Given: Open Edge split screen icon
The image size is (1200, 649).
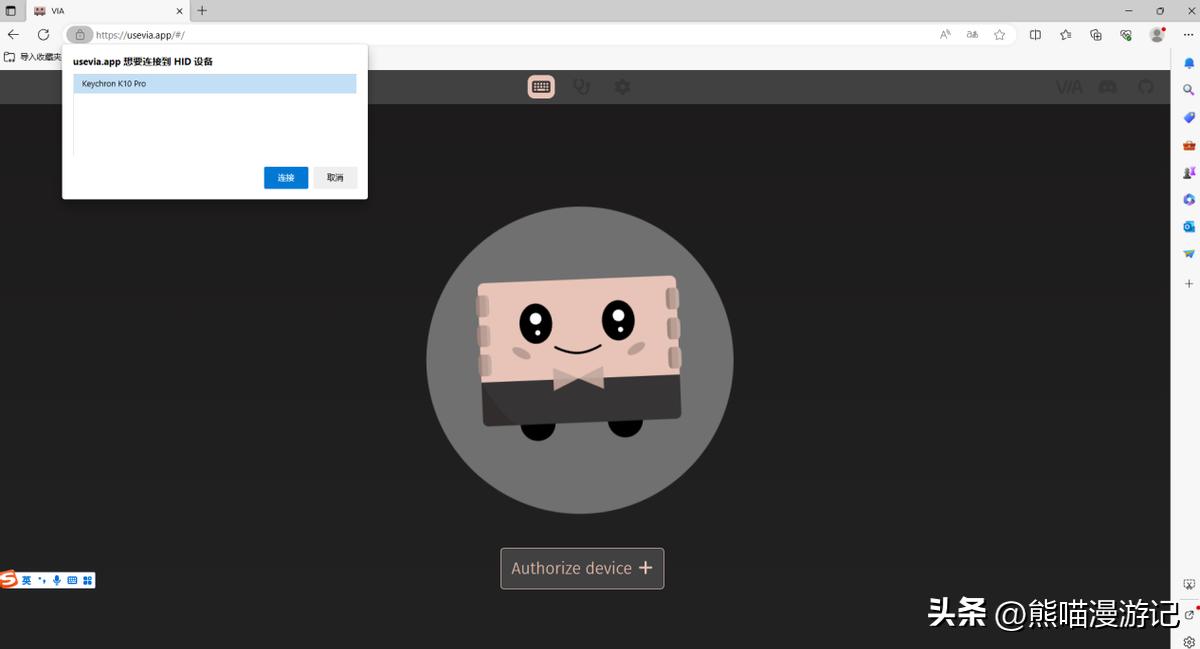Looking at the screenshot, I should coord(1035,34).
